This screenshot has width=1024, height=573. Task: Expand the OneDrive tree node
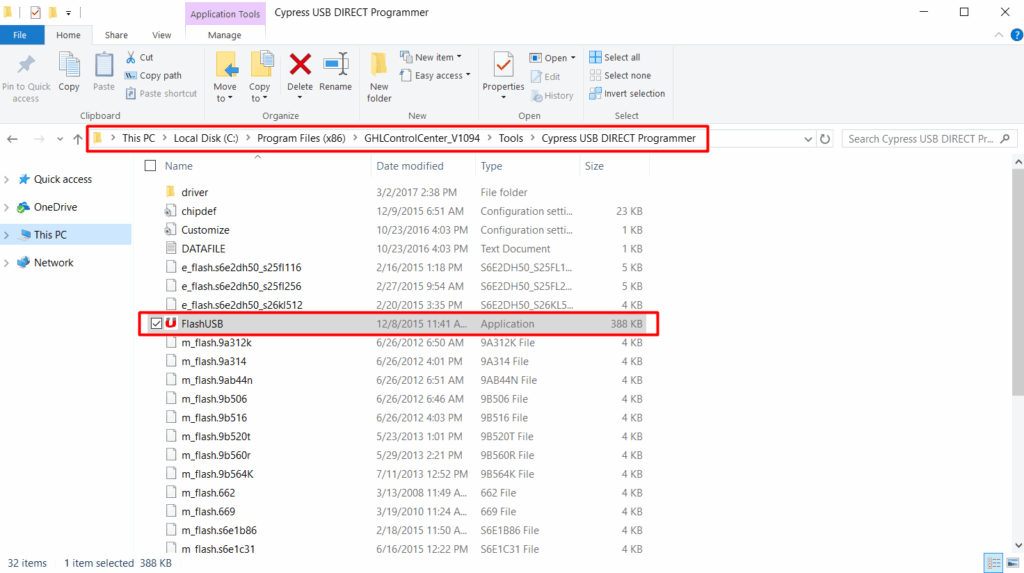[x=7, y=208]
